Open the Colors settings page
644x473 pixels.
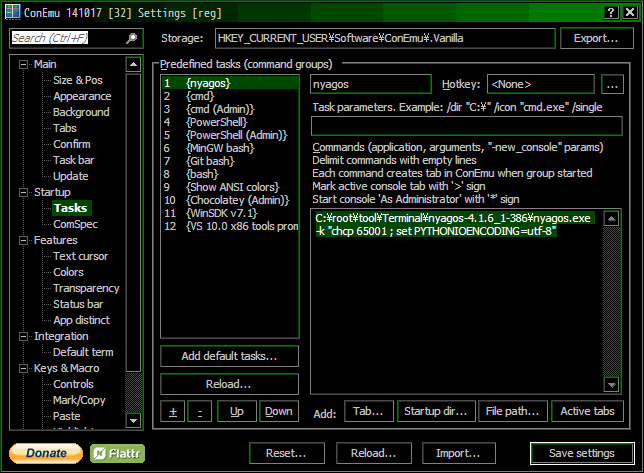[x=68, y=272]
